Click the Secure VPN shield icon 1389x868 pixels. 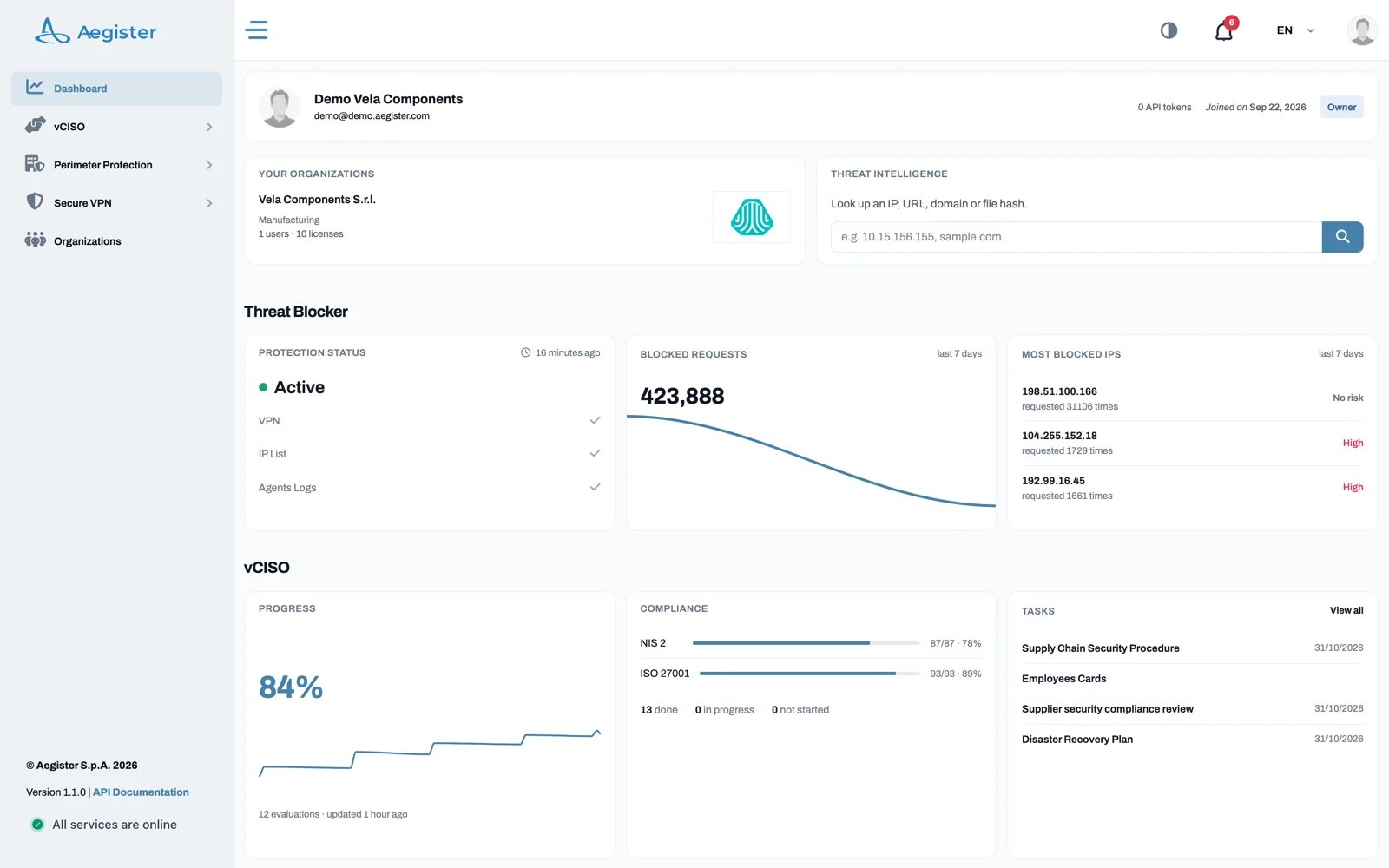[35, 202]
